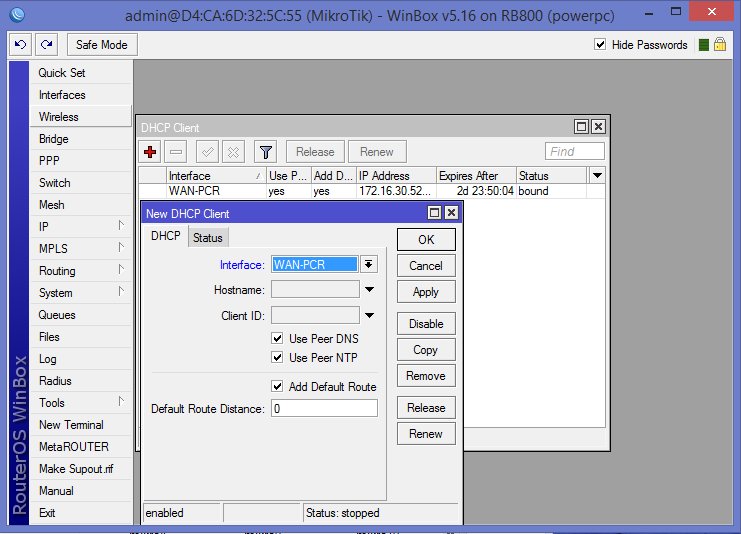Open the Bridge menu item

click(81, 139)
